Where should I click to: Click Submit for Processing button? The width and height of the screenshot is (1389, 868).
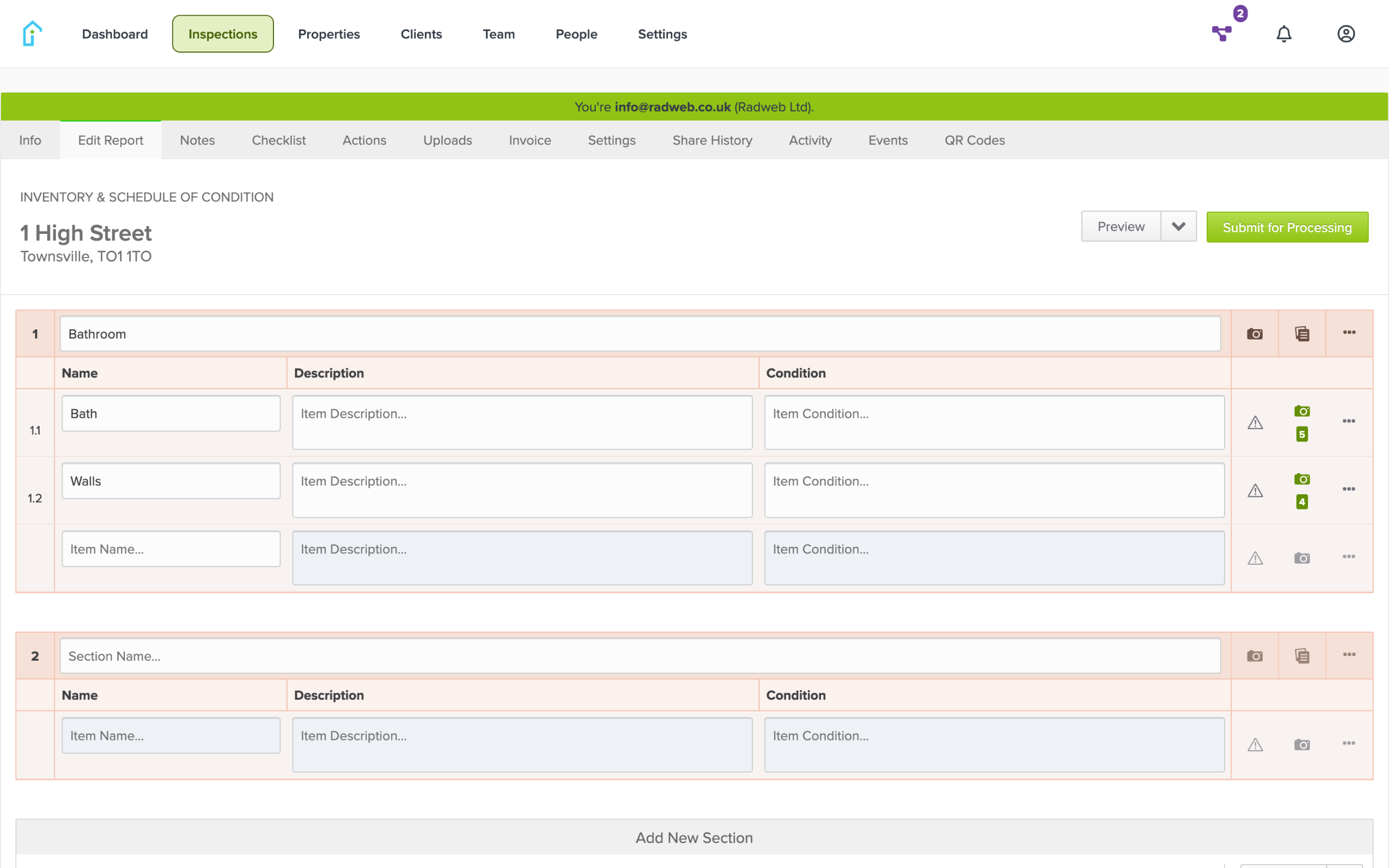pos(1287,227)
